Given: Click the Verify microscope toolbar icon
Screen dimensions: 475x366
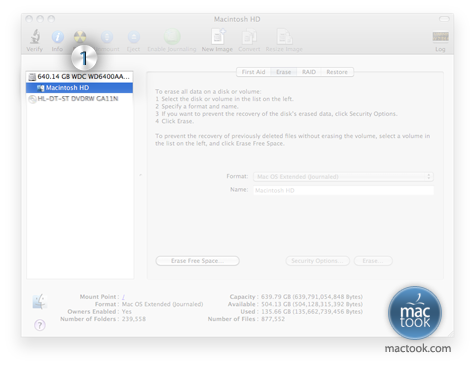Looking at the screenshot, I should (35, 37).
